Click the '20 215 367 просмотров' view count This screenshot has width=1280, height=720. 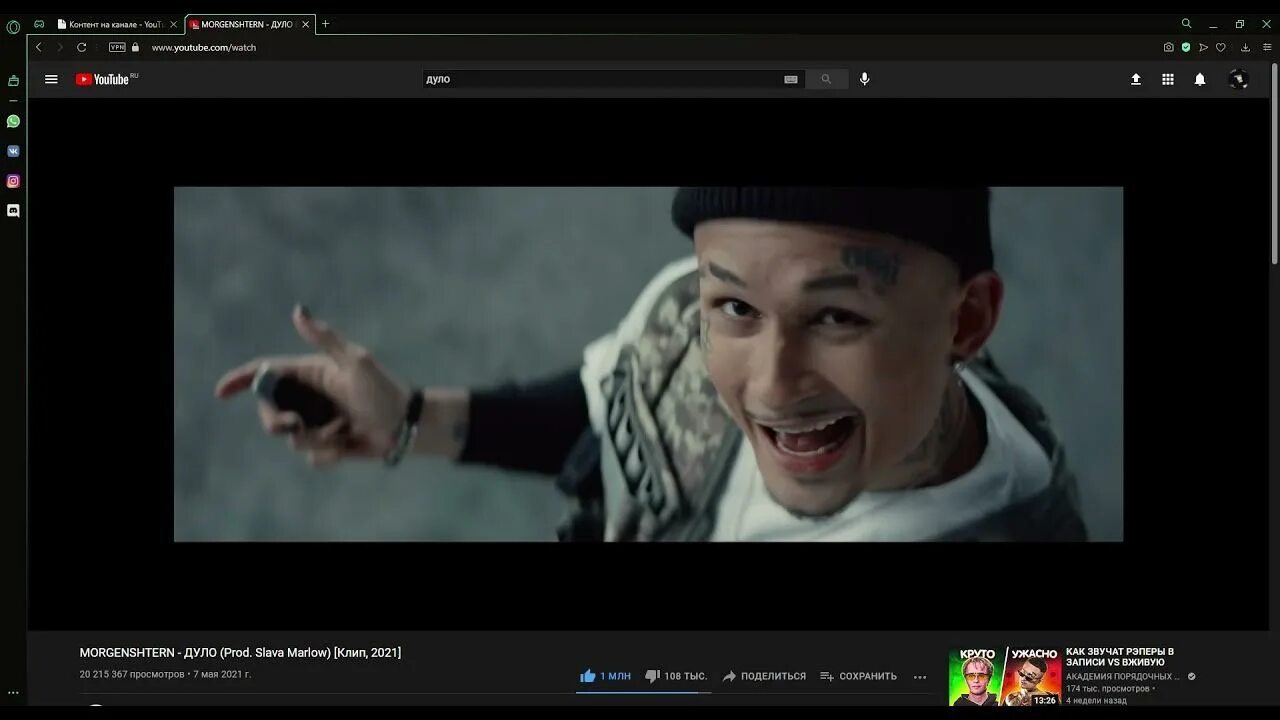[132, 675]
